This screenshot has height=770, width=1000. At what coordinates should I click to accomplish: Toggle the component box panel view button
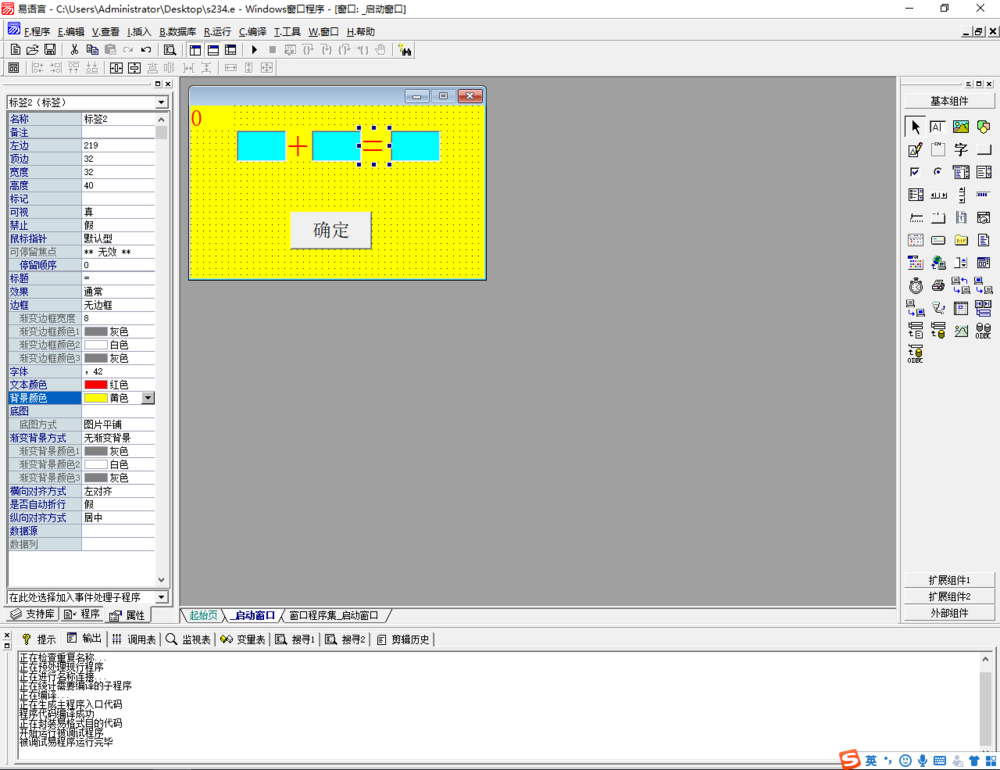coord(231,50)
